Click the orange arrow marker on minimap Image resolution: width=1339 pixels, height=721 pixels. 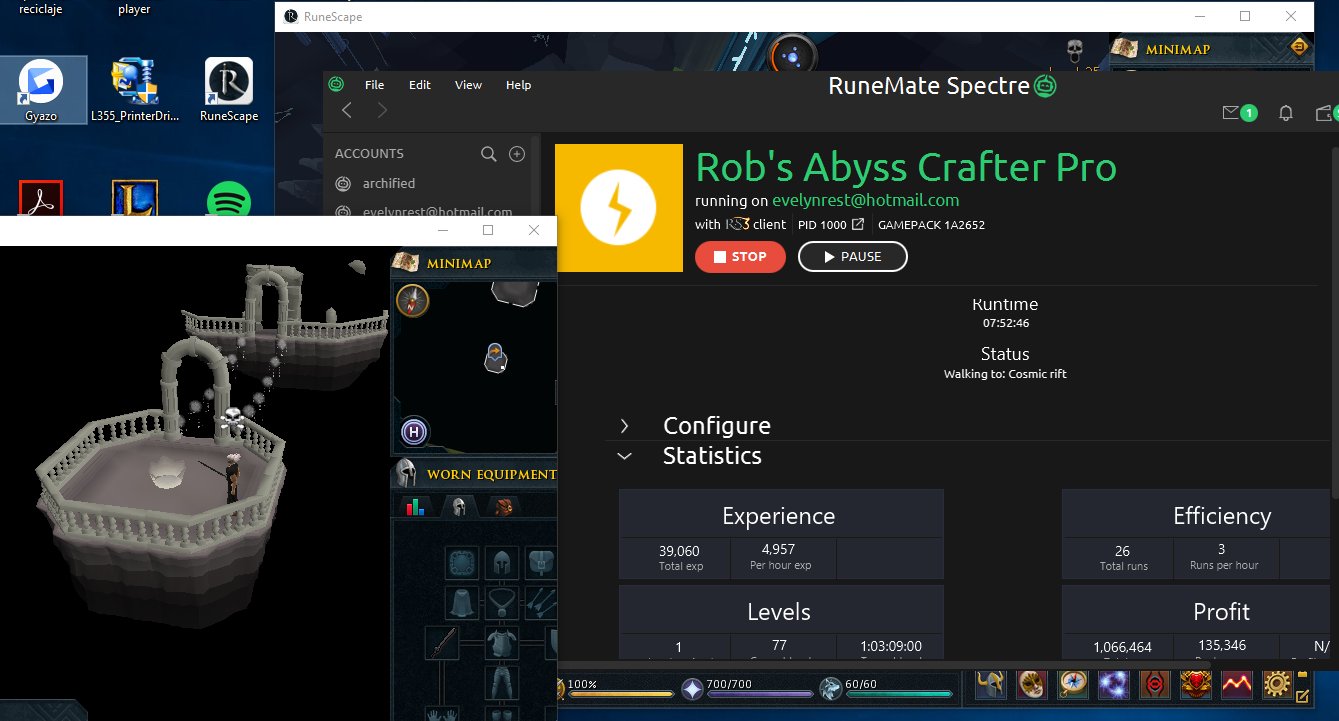496,352
